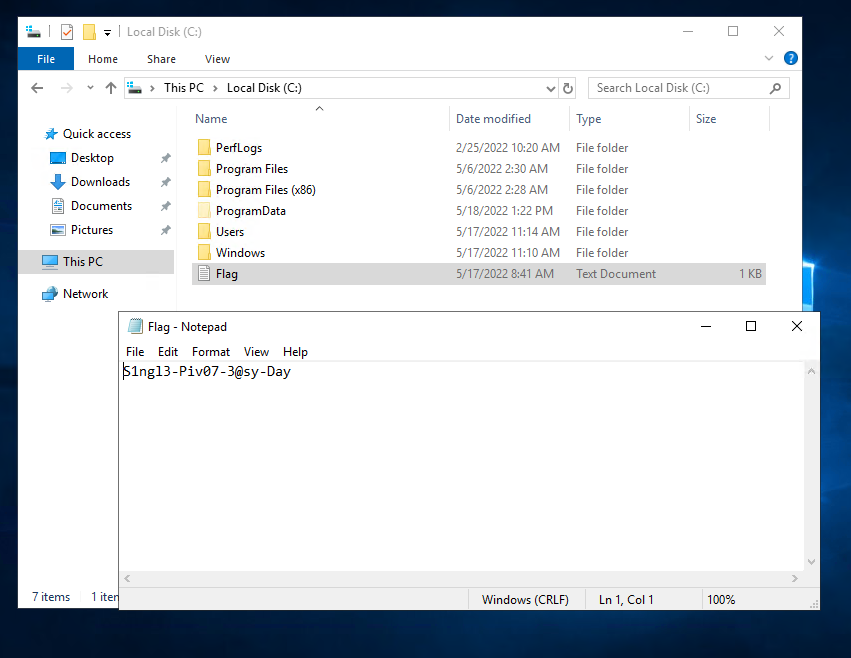Click the 5/18/2022 1:22 PM date cell
Screen dimensions: 851x658
(x=504, y=211)
